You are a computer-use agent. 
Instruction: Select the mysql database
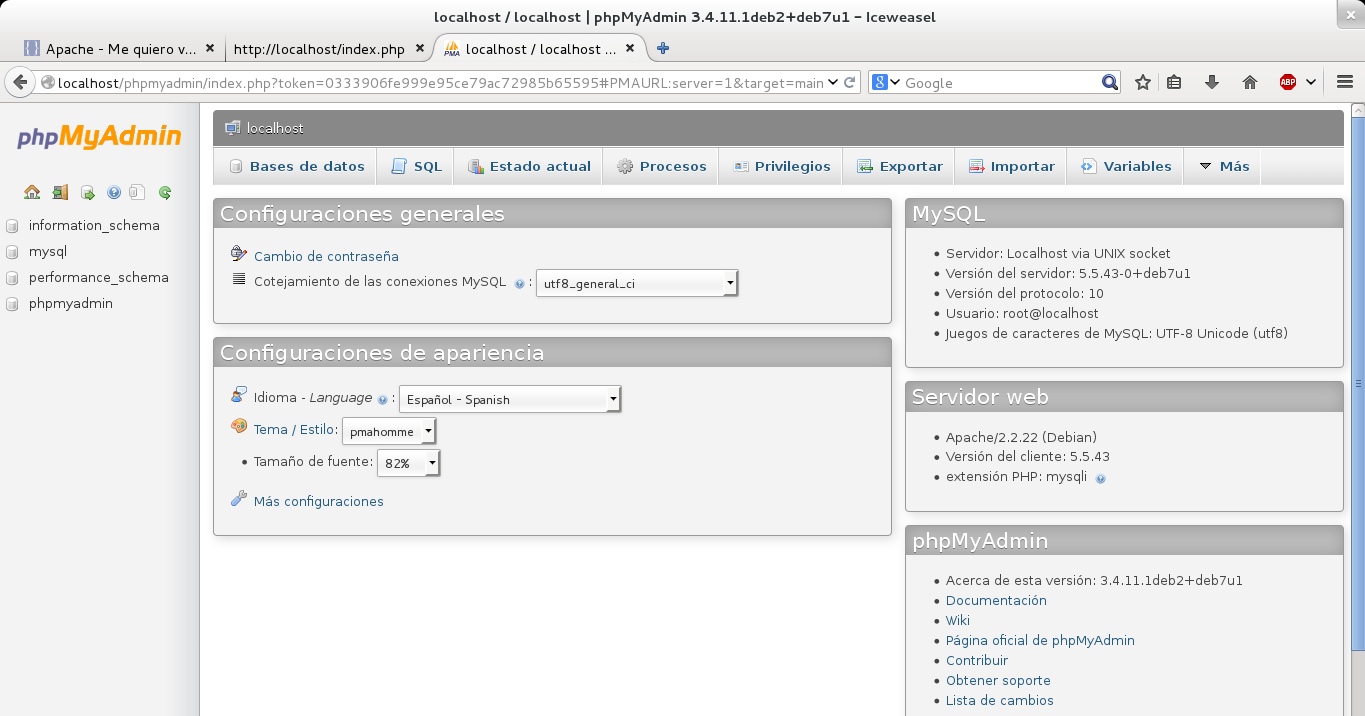click(x=48, y=252)
